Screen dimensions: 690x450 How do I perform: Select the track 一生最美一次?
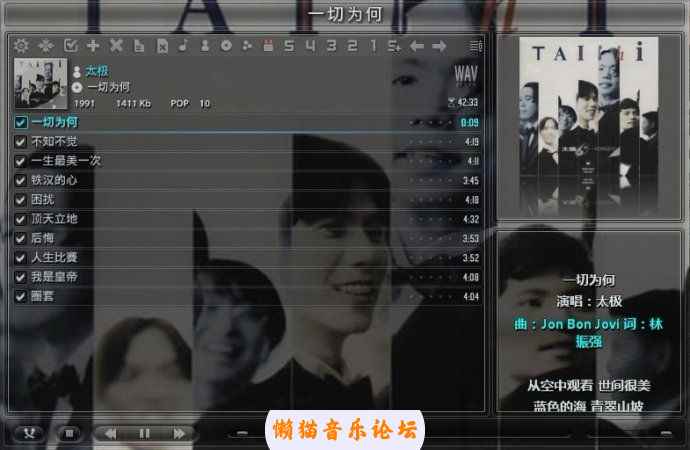66,161
